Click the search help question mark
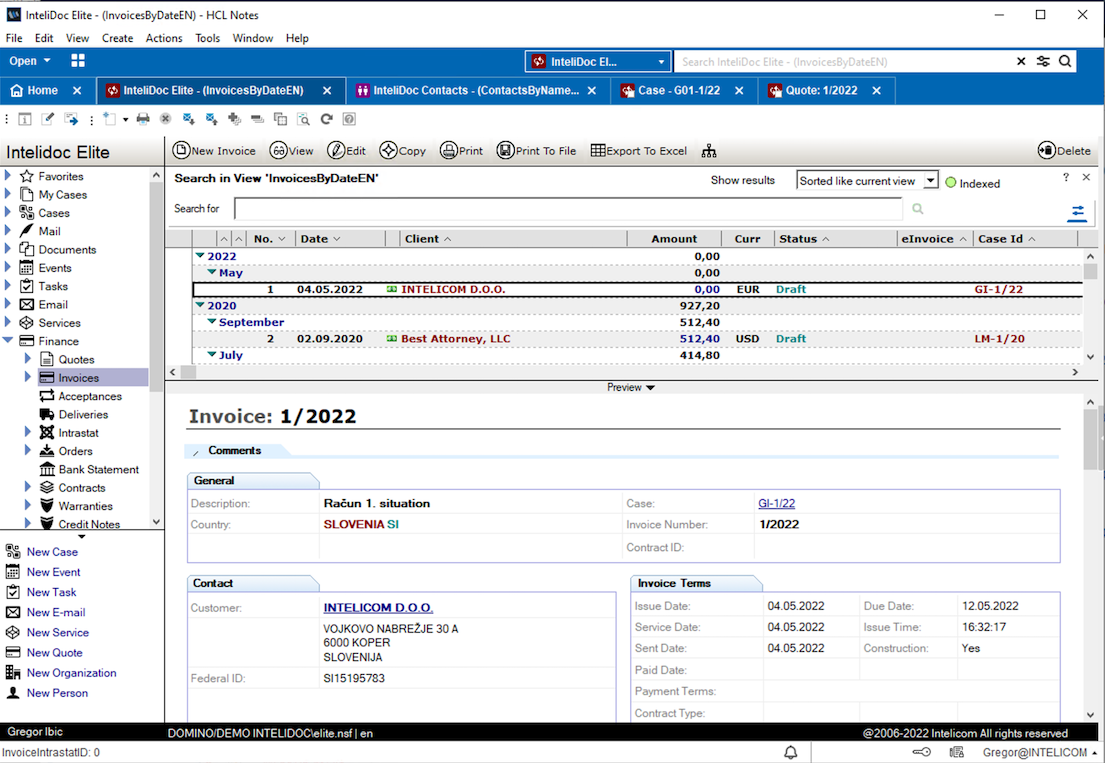 coord(1066,178)
